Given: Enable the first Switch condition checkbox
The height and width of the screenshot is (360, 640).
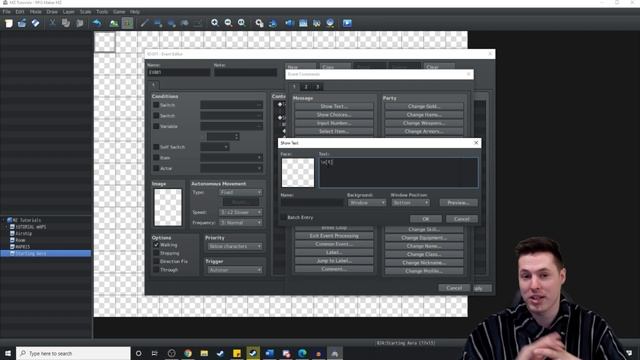Looking at the screenshot, I should point(156,105).
